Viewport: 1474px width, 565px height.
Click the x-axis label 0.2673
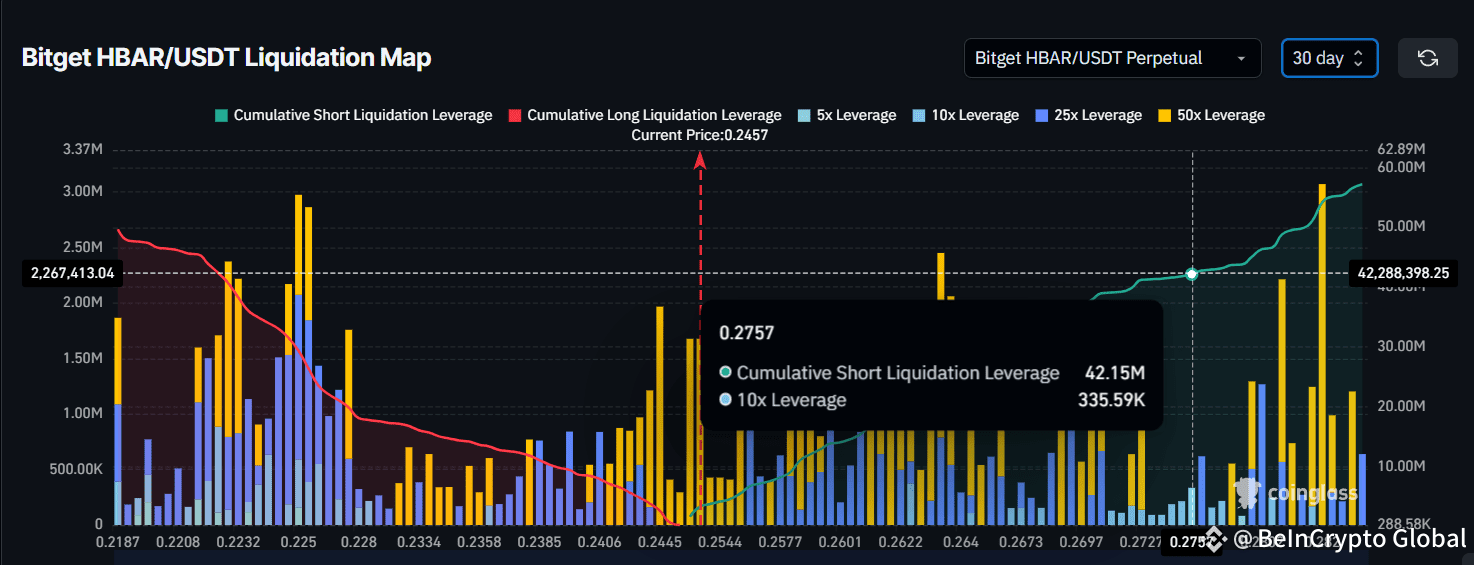click(x=1022, y=542)
